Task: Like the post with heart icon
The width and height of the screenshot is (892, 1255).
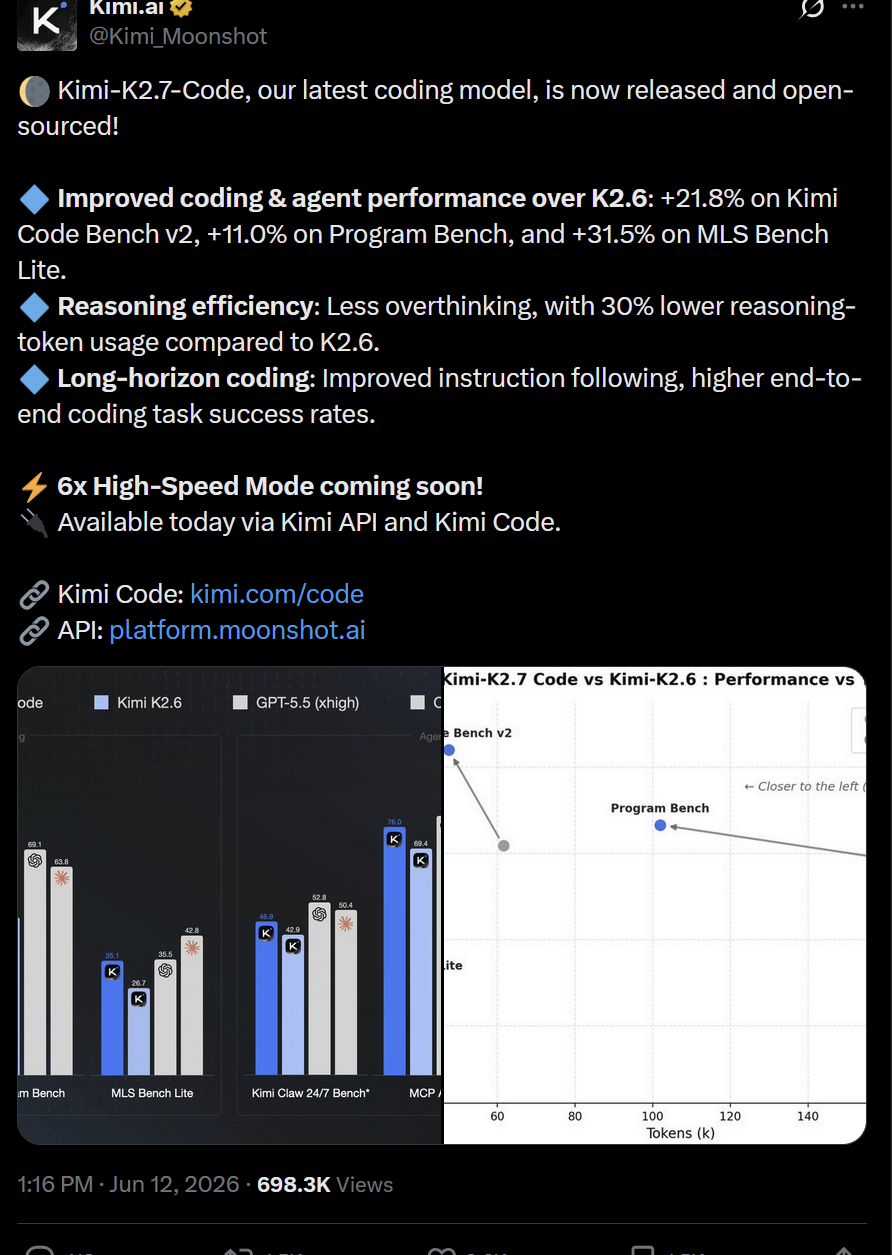Action: point(441,1250)
